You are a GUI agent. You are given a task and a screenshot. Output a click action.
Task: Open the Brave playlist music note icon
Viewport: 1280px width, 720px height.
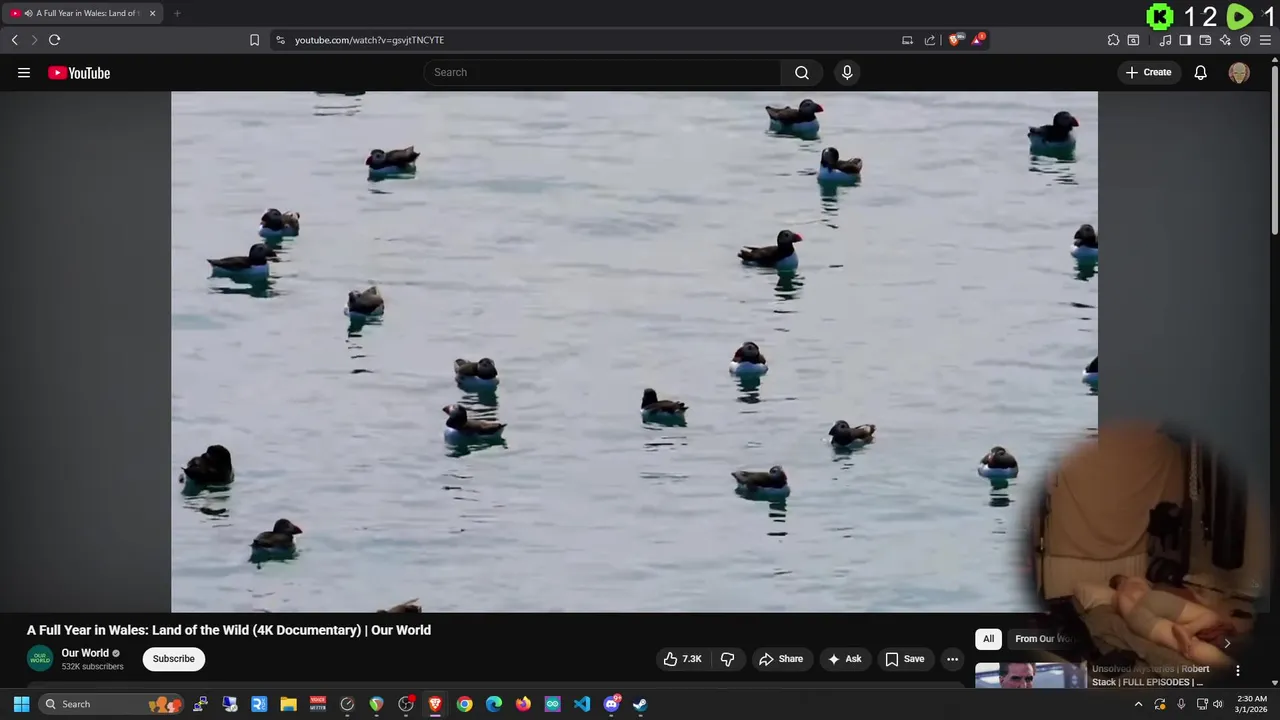point(1165,40)
